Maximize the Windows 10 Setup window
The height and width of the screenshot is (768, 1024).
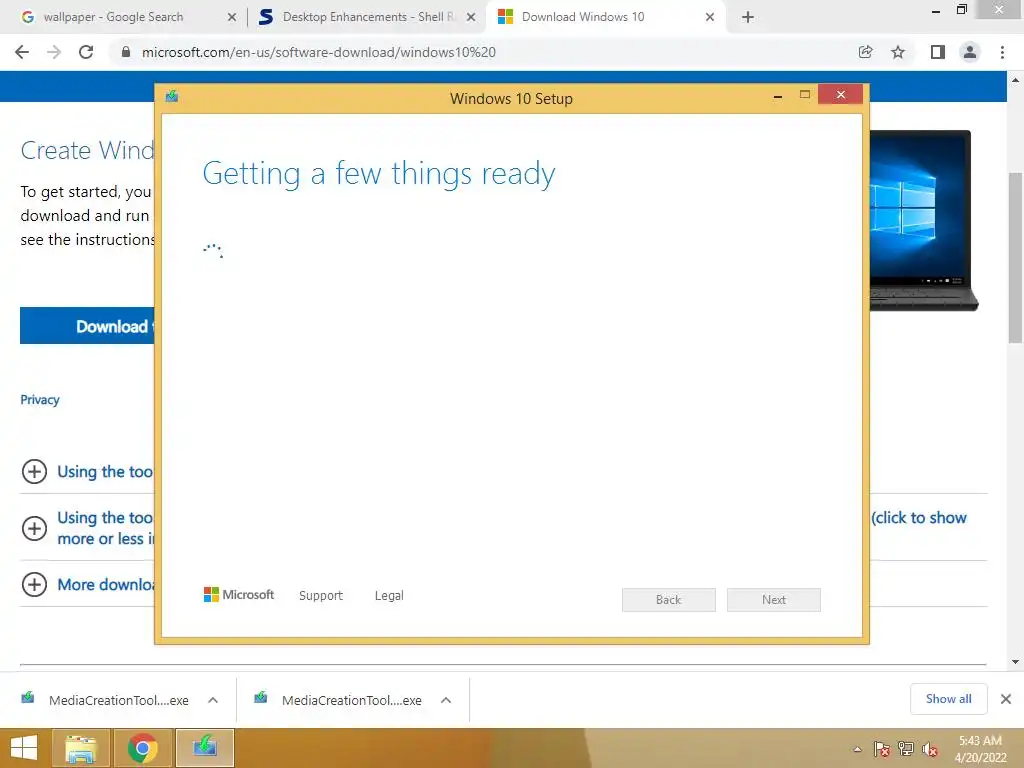[x=805, y=95]
